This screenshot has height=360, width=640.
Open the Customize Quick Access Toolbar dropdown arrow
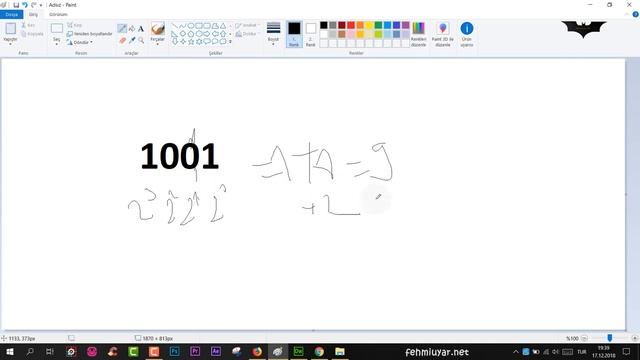[41, 5]
